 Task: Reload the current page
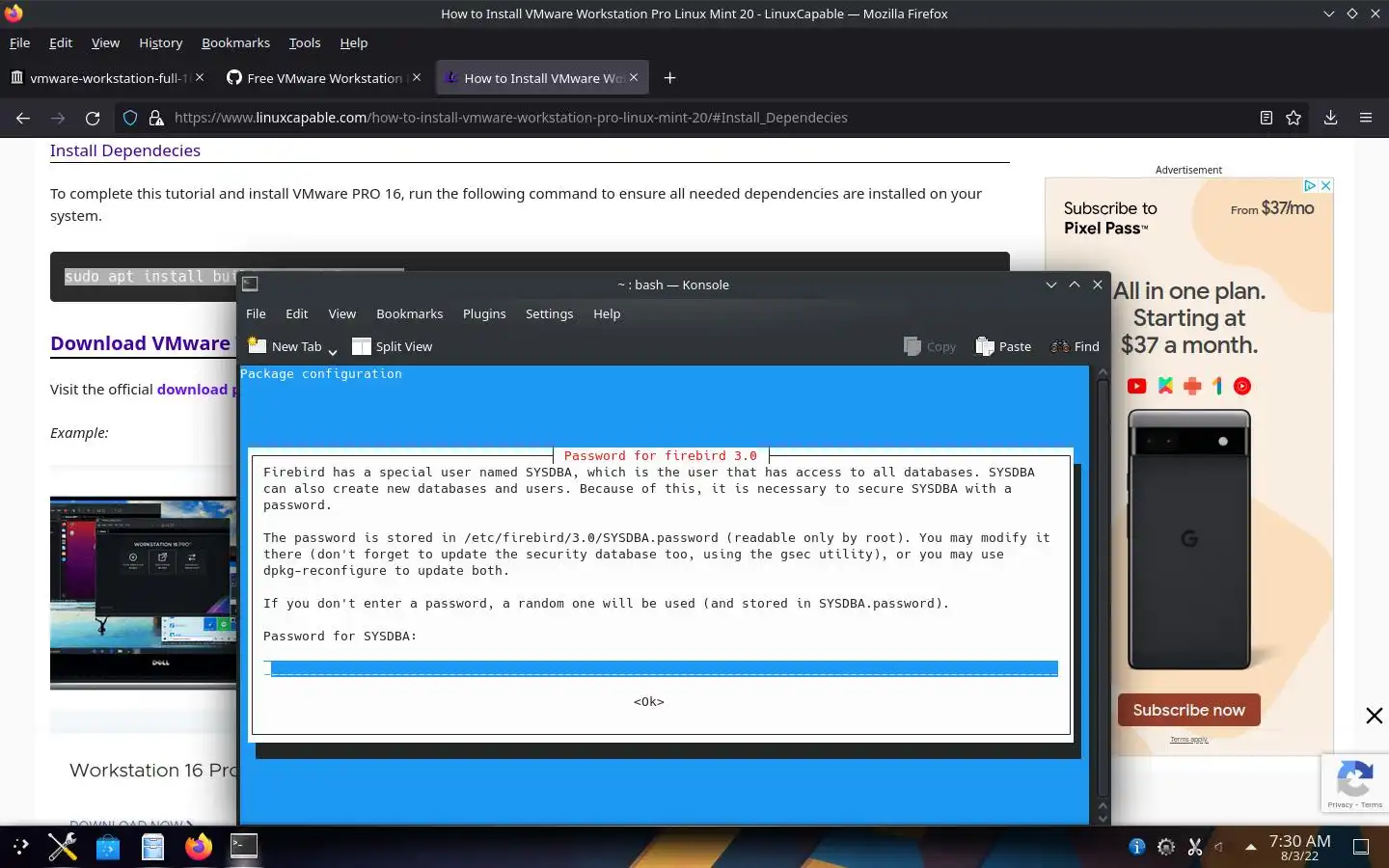93,118
